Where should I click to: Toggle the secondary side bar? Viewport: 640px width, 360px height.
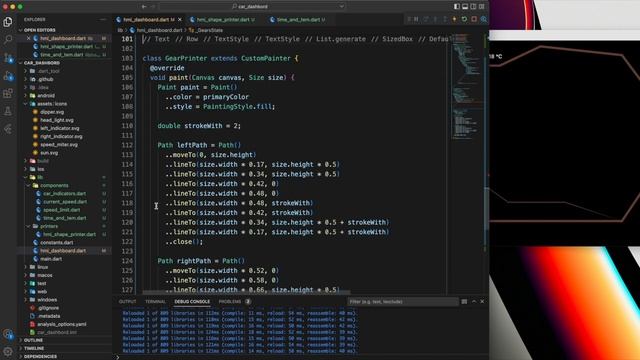(473, 7)
